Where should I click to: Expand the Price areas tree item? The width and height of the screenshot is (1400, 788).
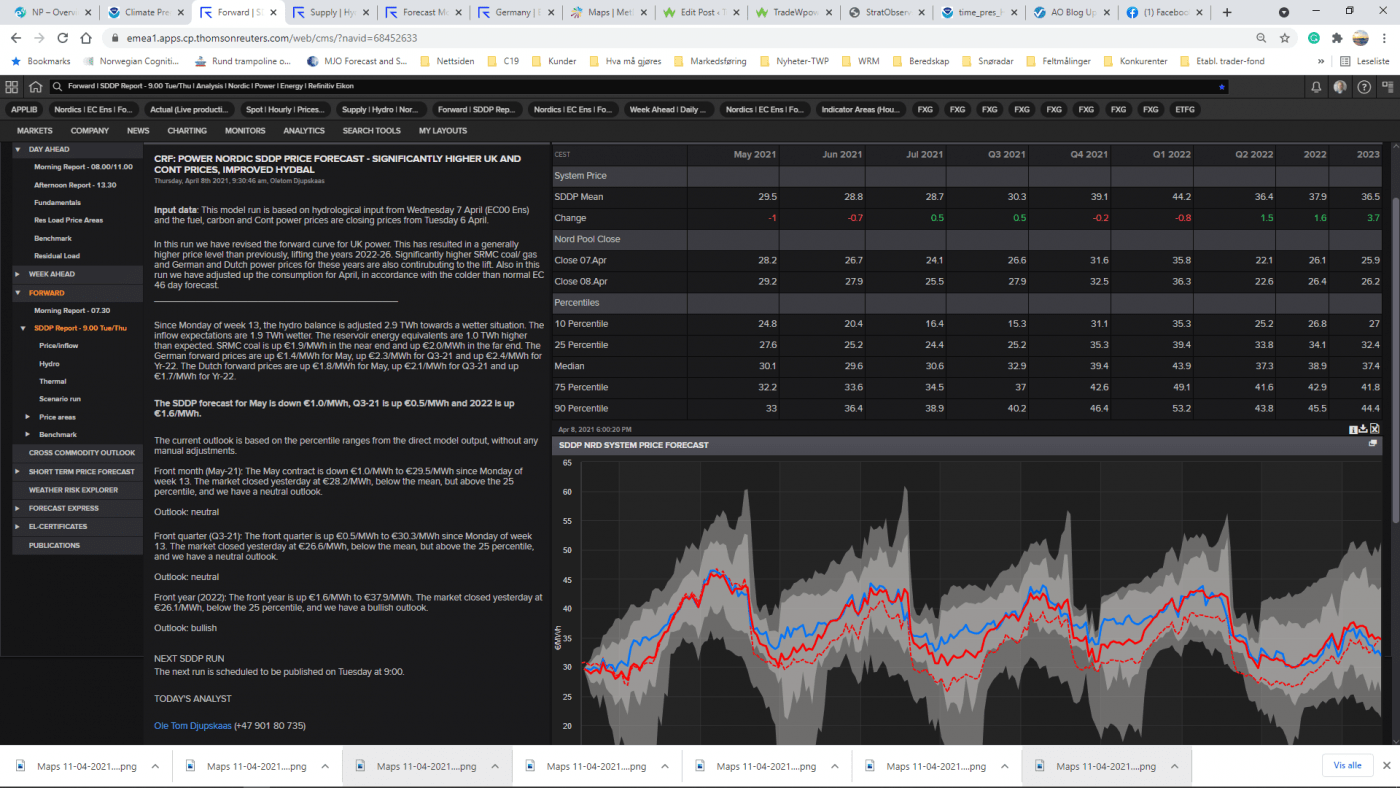[55, 417]
